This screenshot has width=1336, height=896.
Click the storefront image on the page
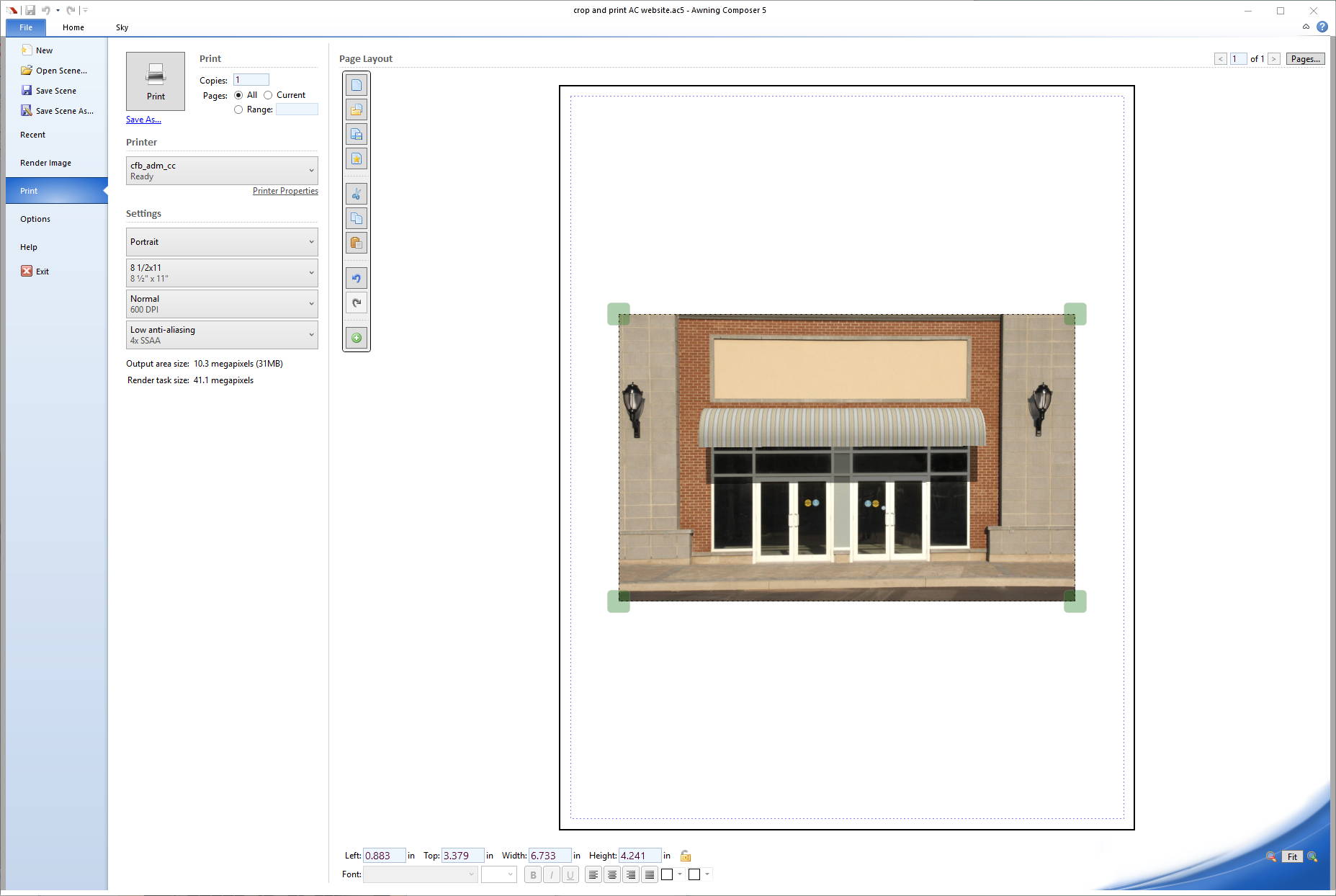(x=846, y=457)
